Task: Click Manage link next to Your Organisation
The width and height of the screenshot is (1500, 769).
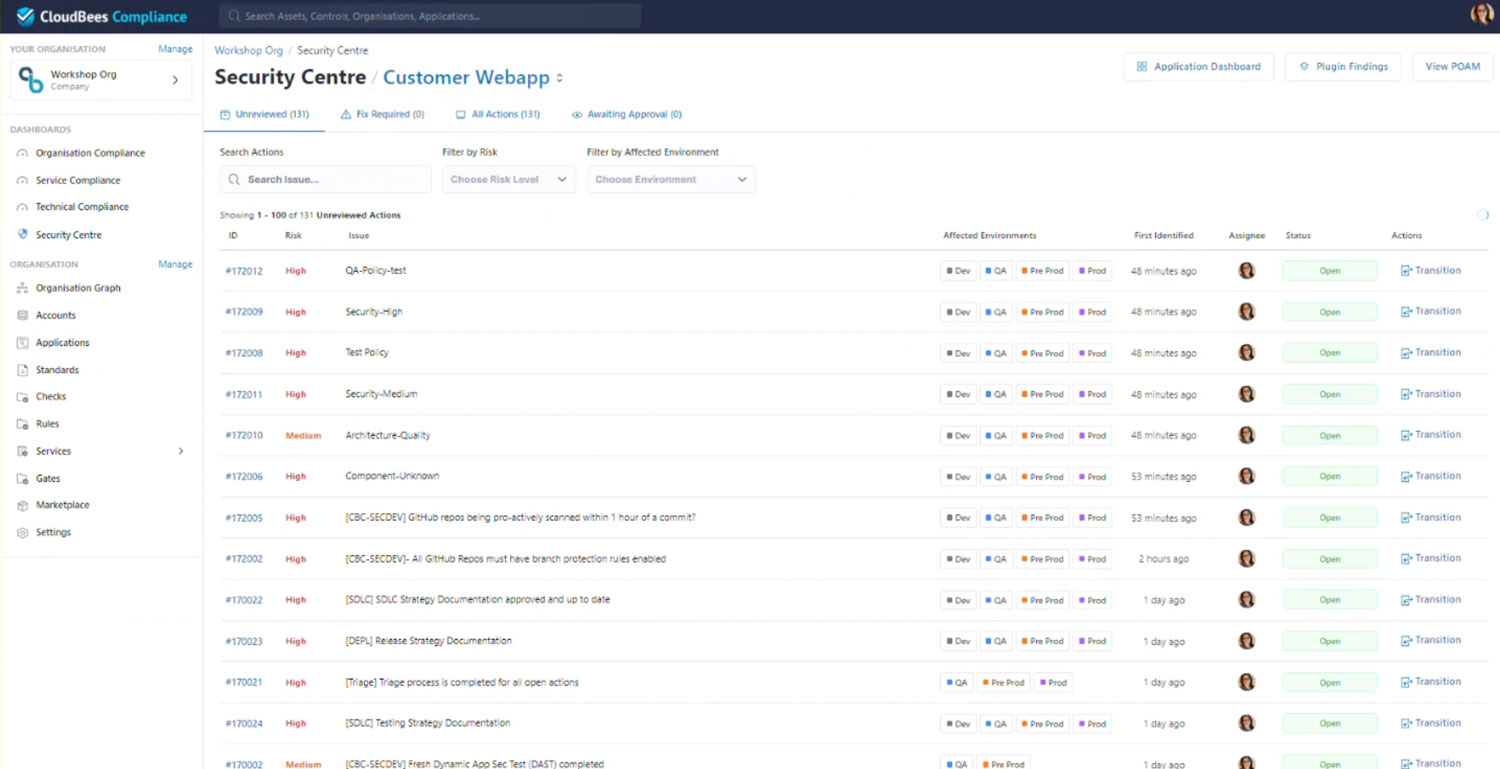Action: click(x=175, y=49)
